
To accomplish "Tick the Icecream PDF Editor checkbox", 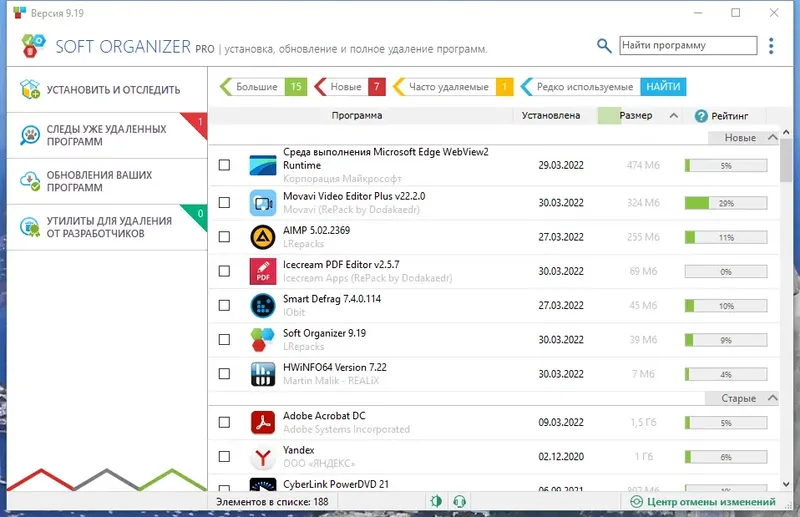I will pyautogui.click(x=224, y=271).
